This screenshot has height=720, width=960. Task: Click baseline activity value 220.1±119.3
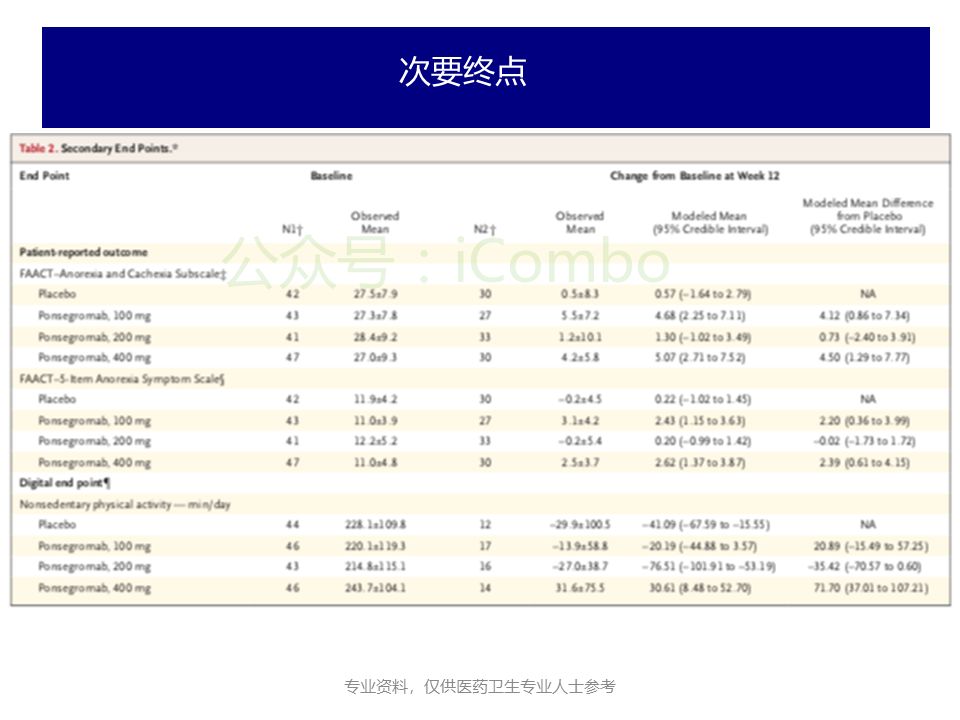[x=375, y=546]
